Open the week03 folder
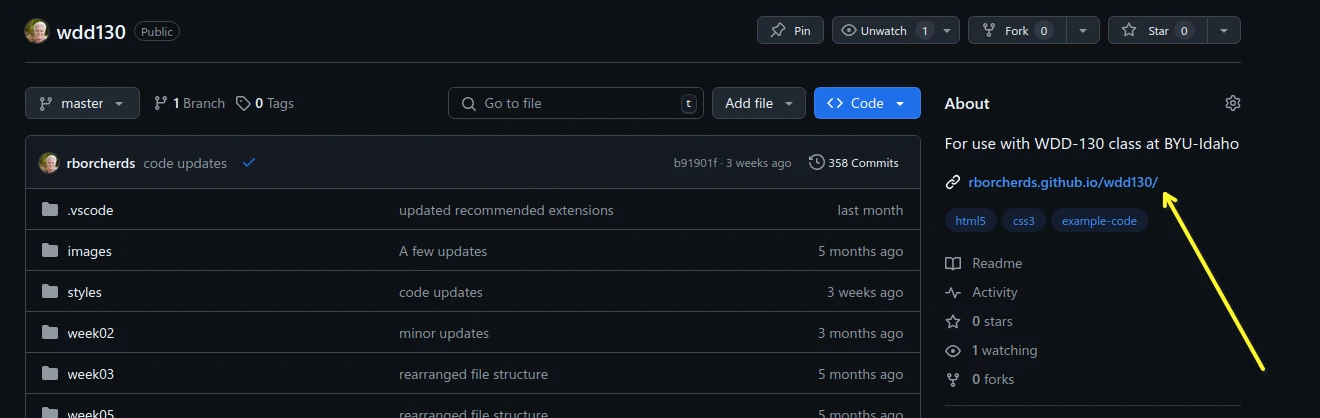1320x418 pixels. click(90, 374)
